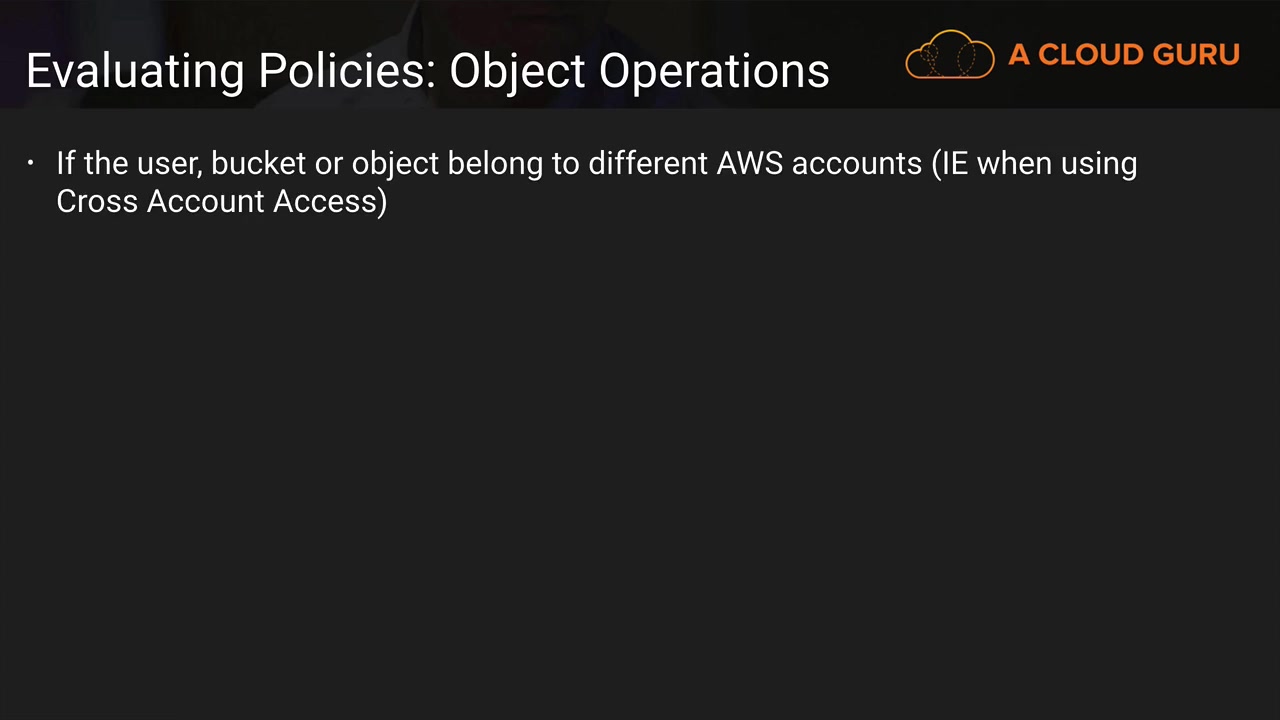The width and height of the screenshot is (1280, 720).
Task: Click the text "(IE when using"
Action: [x=1034, y=164]
